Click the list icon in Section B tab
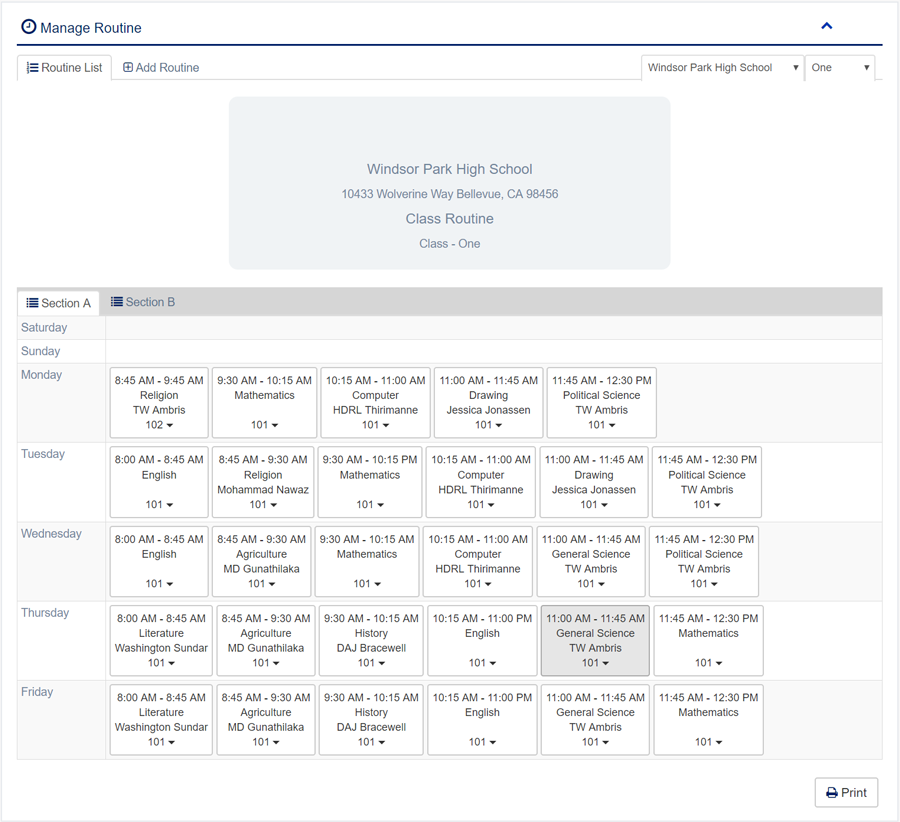Screen dimensions: 900x822 pyautogui.click(x=117, y=302)
